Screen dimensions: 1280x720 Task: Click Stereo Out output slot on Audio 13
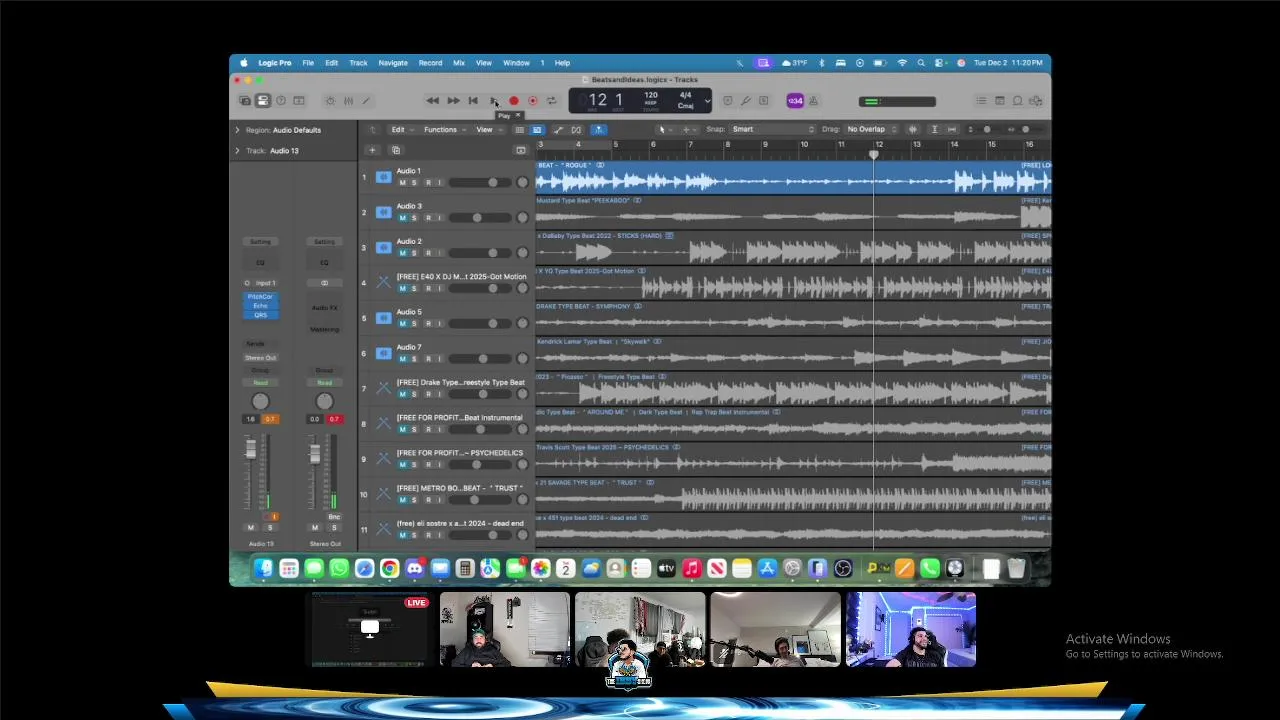click(260, 358)
